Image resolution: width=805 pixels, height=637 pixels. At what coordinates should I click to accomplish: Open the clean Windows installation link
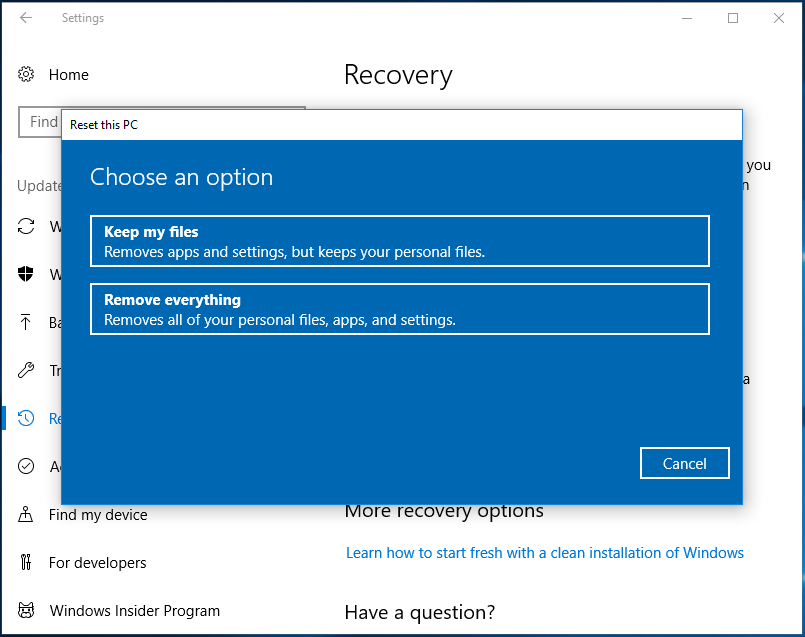point(544,552)
